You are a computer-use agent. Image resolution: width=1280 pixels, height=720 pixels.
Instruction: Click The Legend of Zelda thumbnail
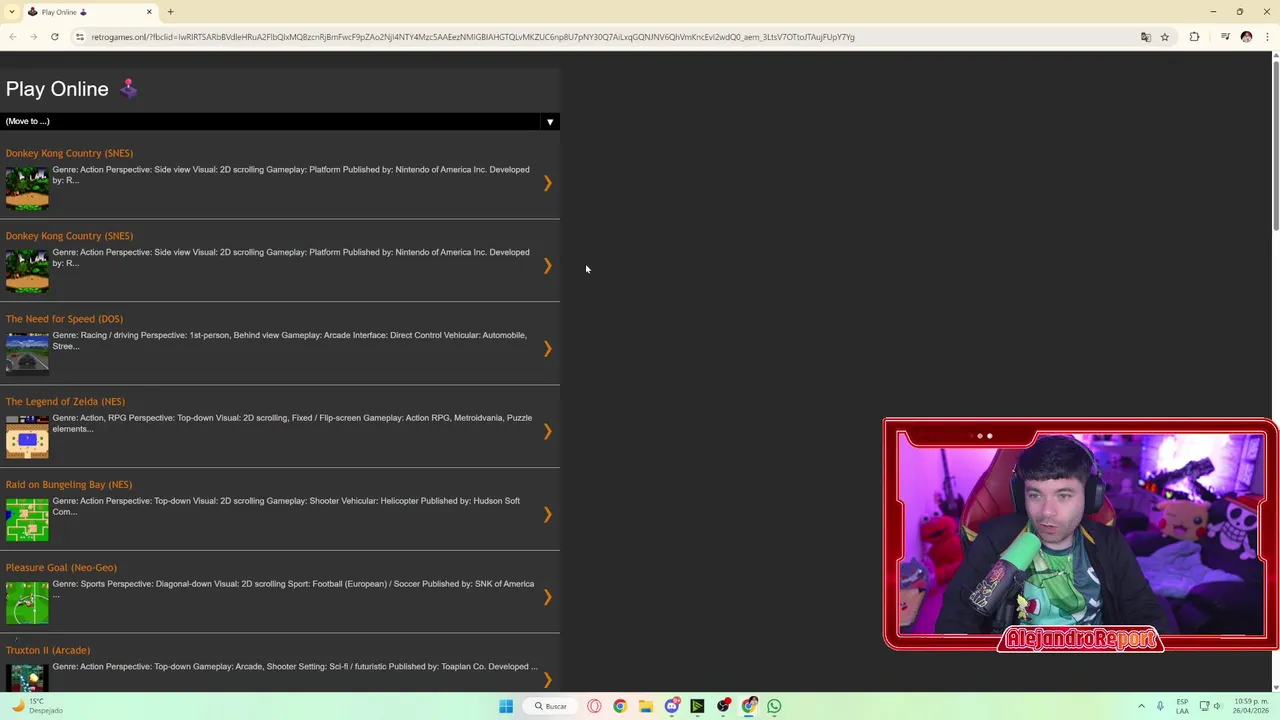[x=27, y=437]
